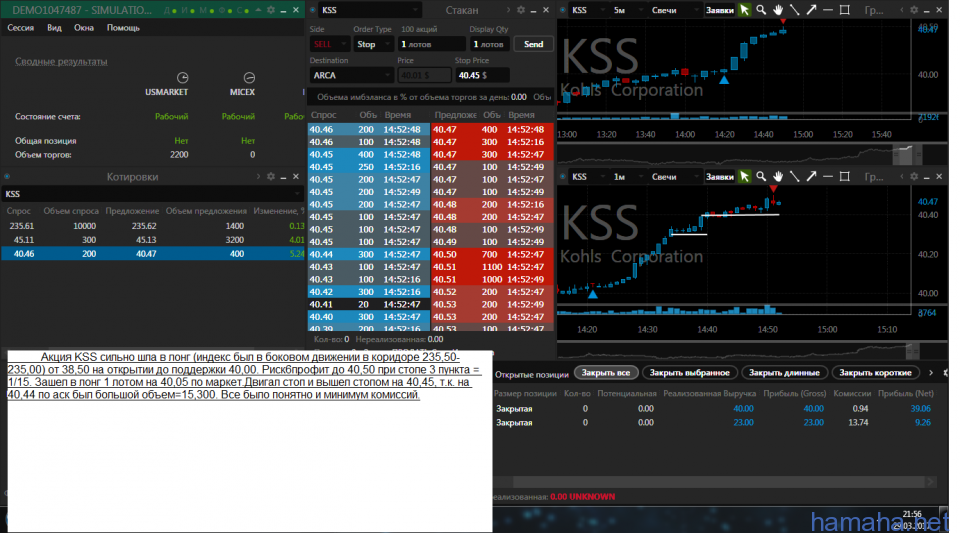Open the Помощь menu
Image resolution: width=960 pixels, height=533 pixels.
point(123,28)
